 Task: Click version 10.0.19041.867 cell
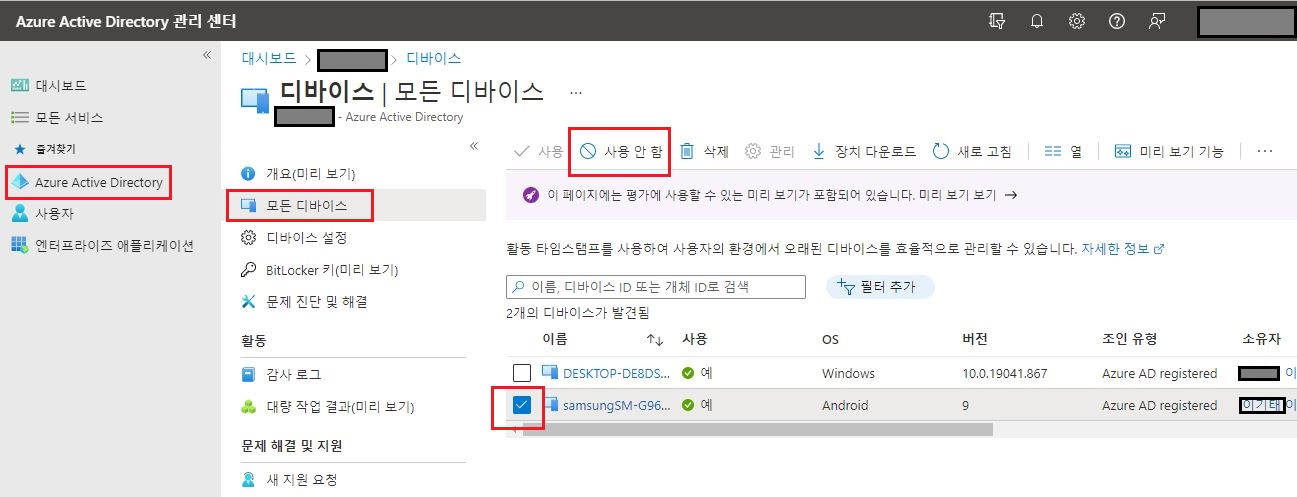[x=1005, y=374]
